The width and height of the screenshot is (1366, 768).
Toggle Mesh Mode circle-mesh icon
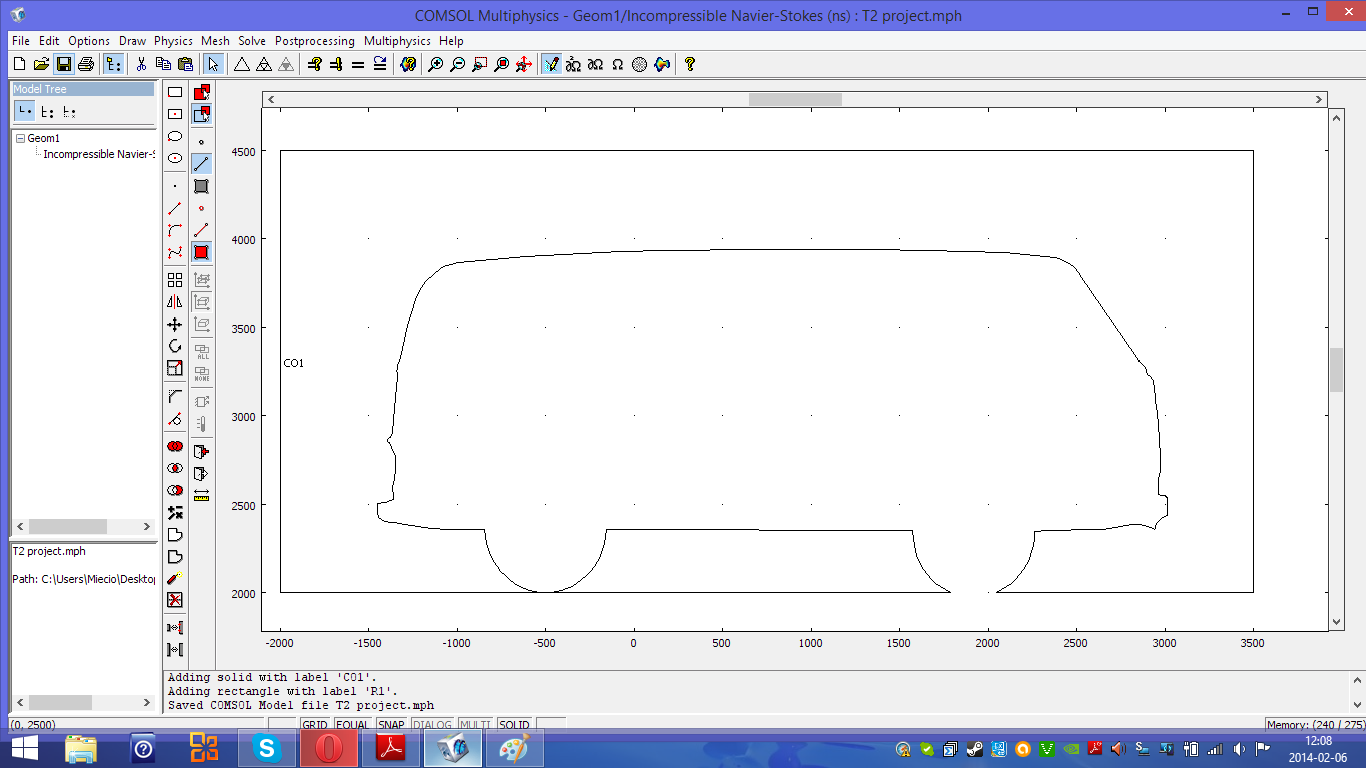pyautogui.click(x=639, y=64)
